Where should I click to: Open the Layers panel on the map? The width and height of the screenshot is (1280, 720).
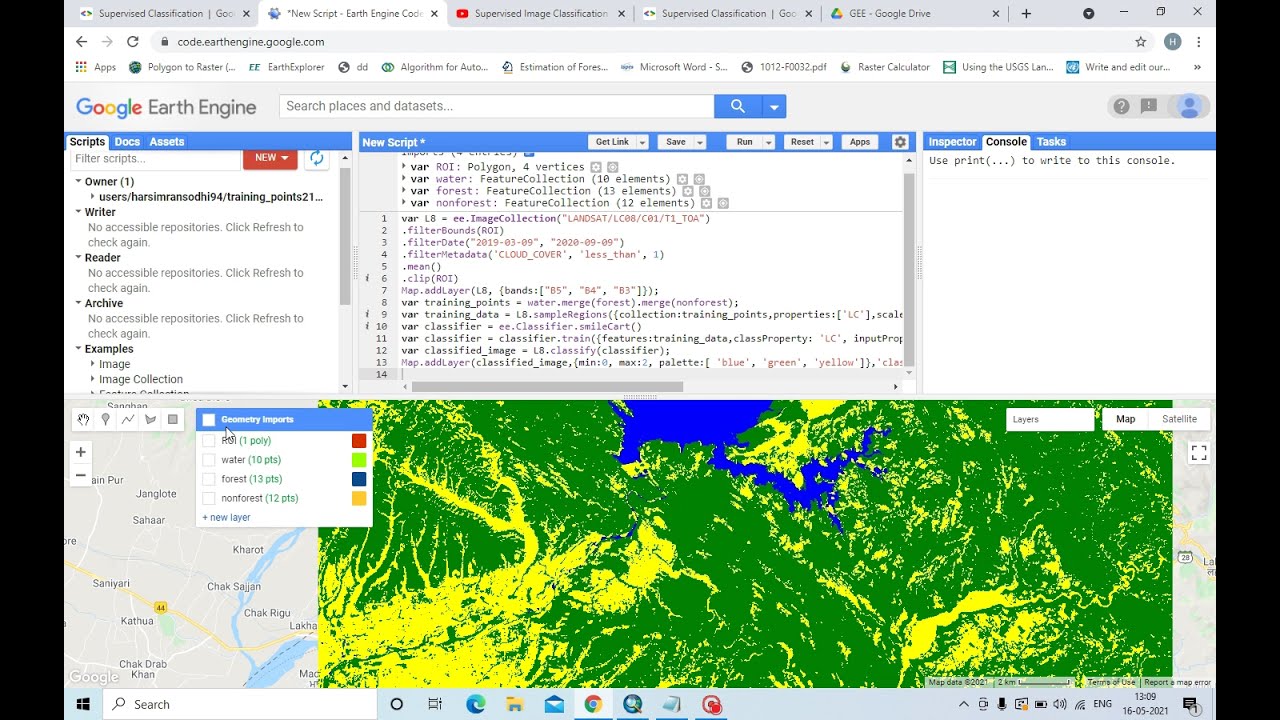[x=1050, y=419]
